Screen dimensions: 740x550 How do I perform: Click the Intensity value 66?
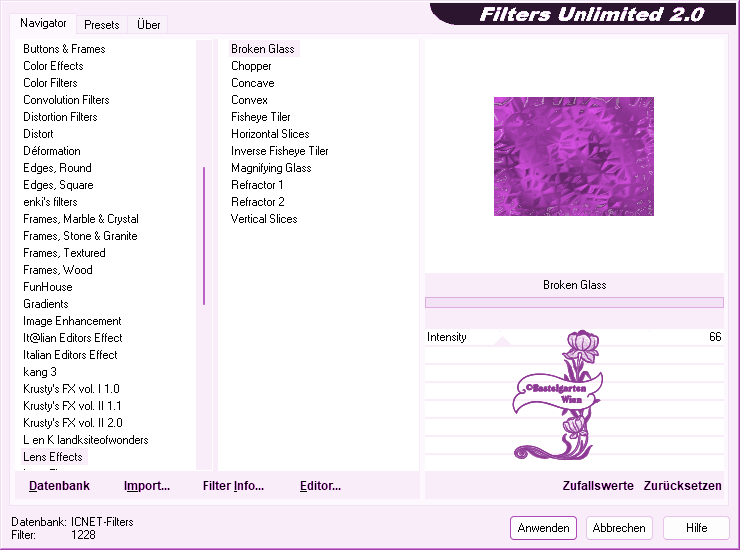pos(715,337)
